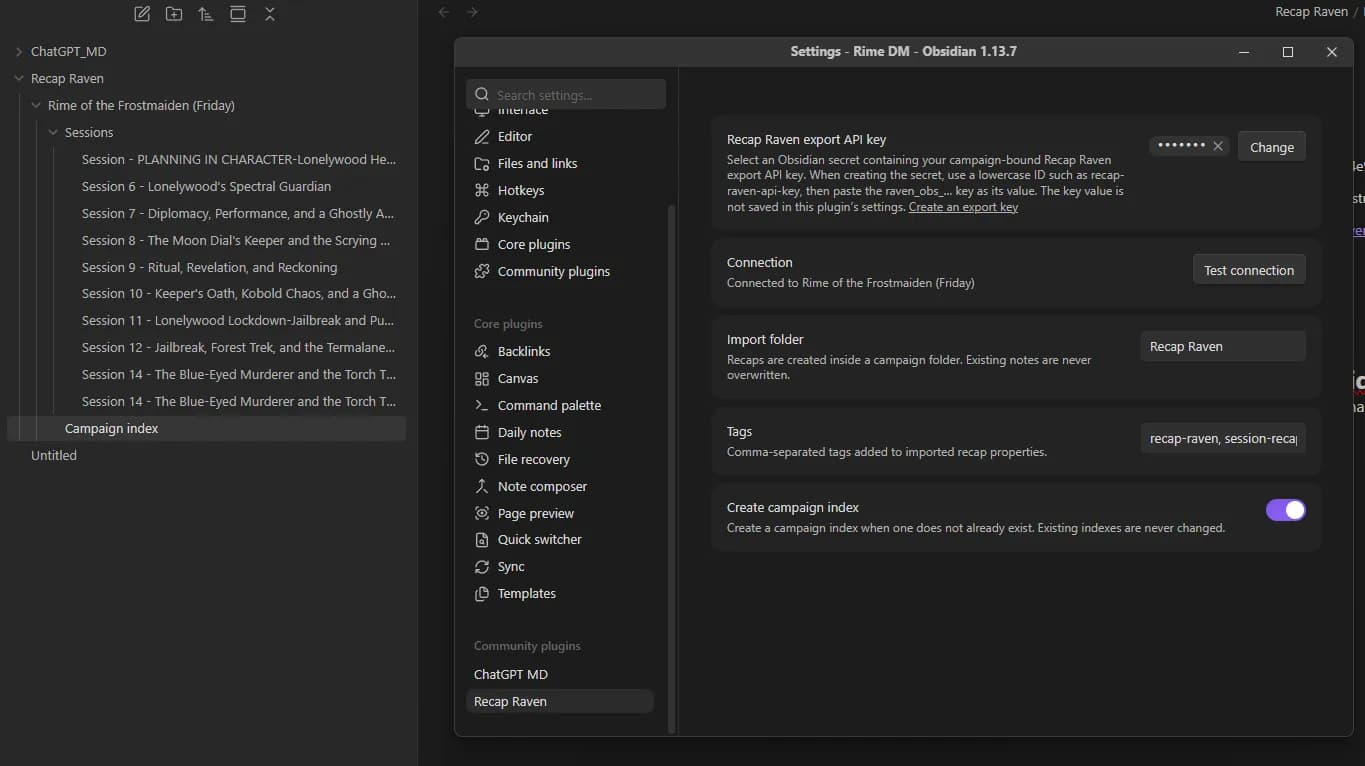Click the new folder icon
1365x766 pixels.
click(x=174, y=14)
